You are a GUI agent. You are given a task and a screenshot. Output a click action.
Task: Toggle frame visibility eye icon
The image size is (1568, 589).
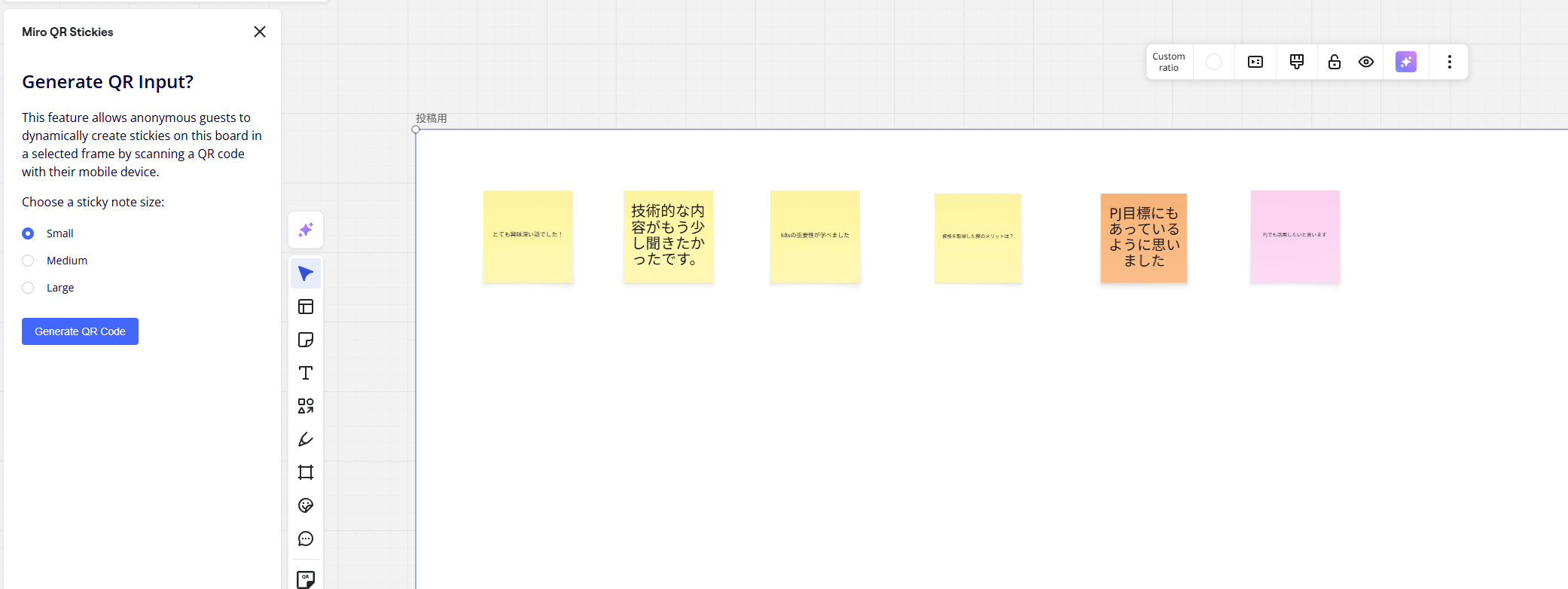tap(1366, 62)
